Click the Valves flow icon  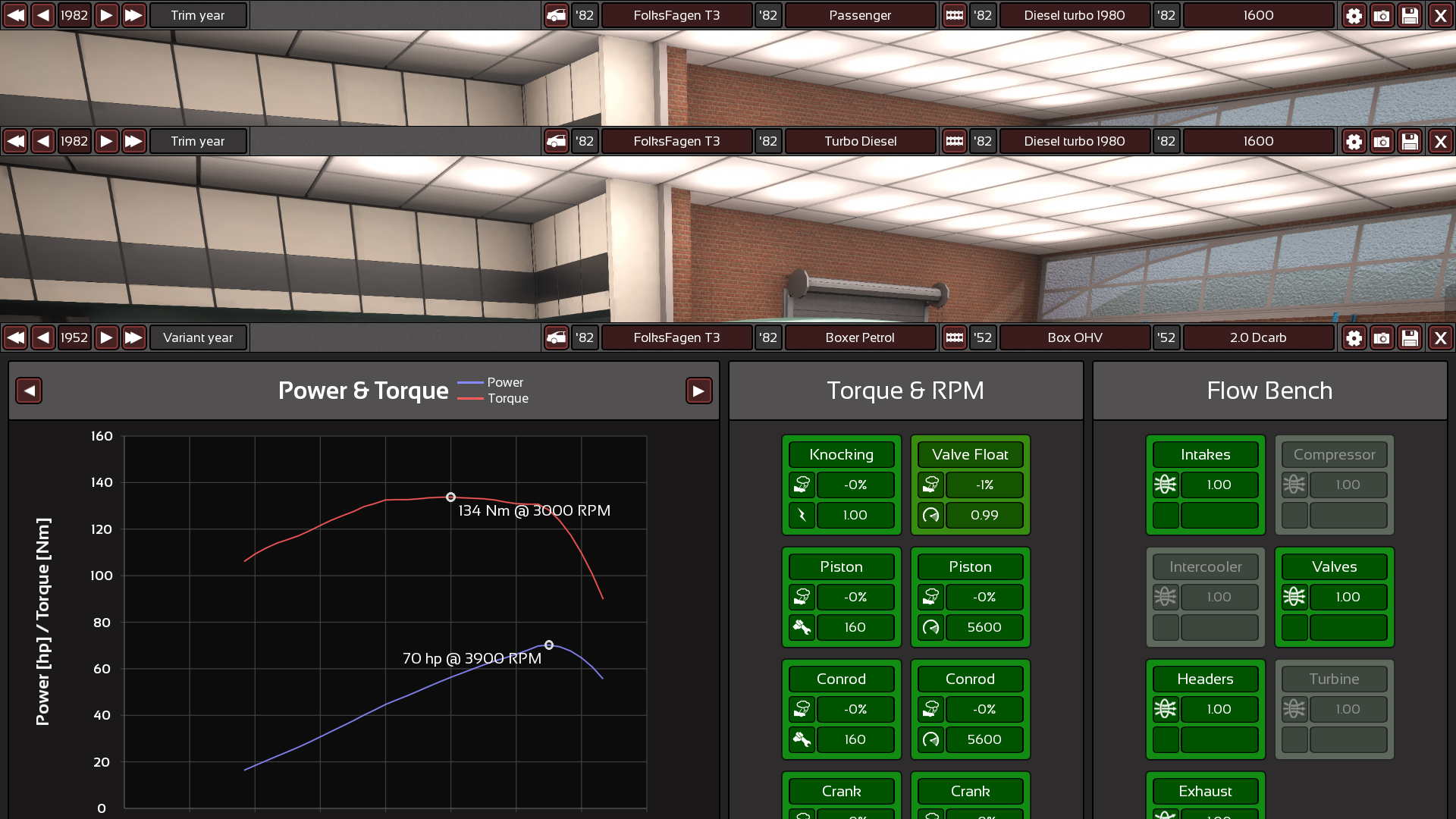coord(1294,597)
